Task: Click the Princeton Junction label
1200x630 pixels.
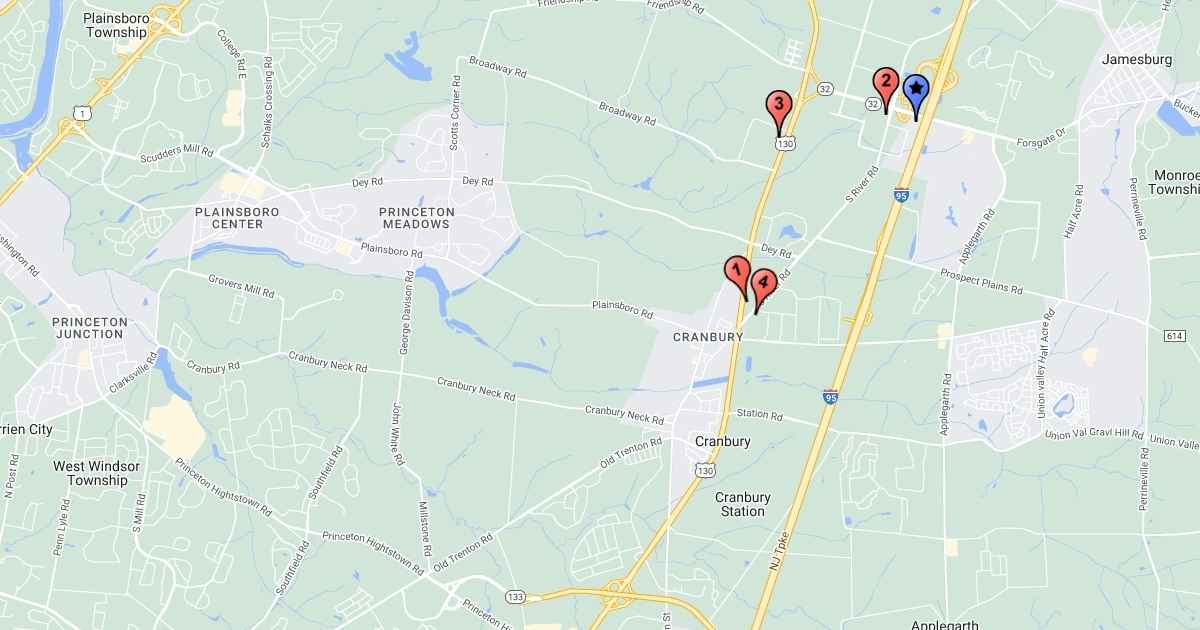Action: click(x=91, y=328)
